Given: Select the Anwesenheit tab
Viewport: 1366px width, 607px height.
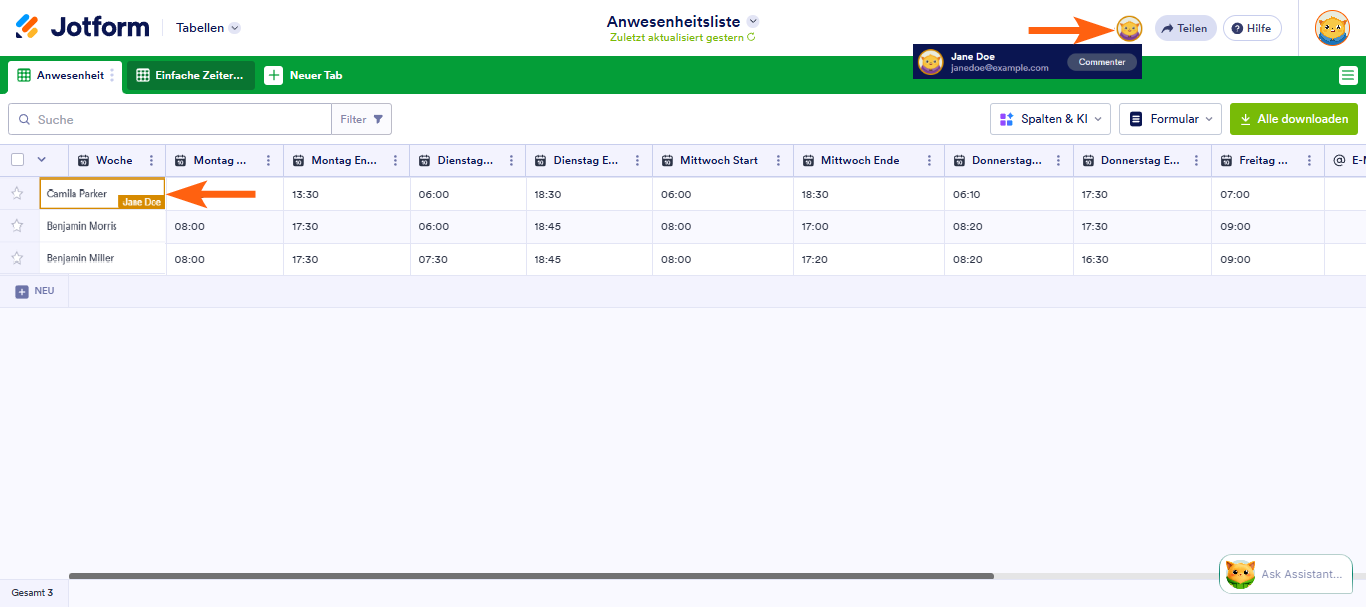Looking at the screenshot, I should click(x=62, y=75).
